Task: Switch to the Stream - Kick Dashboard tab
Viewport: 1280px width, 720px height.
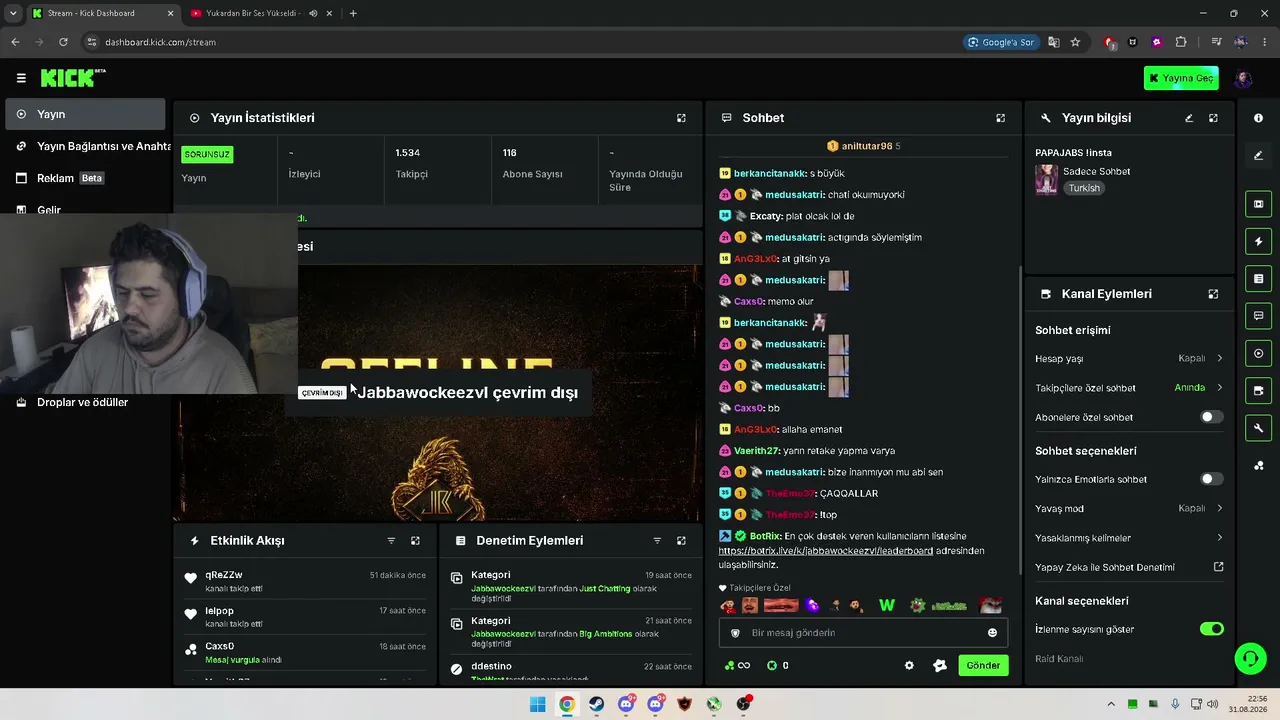Action: tap(102, 13)
